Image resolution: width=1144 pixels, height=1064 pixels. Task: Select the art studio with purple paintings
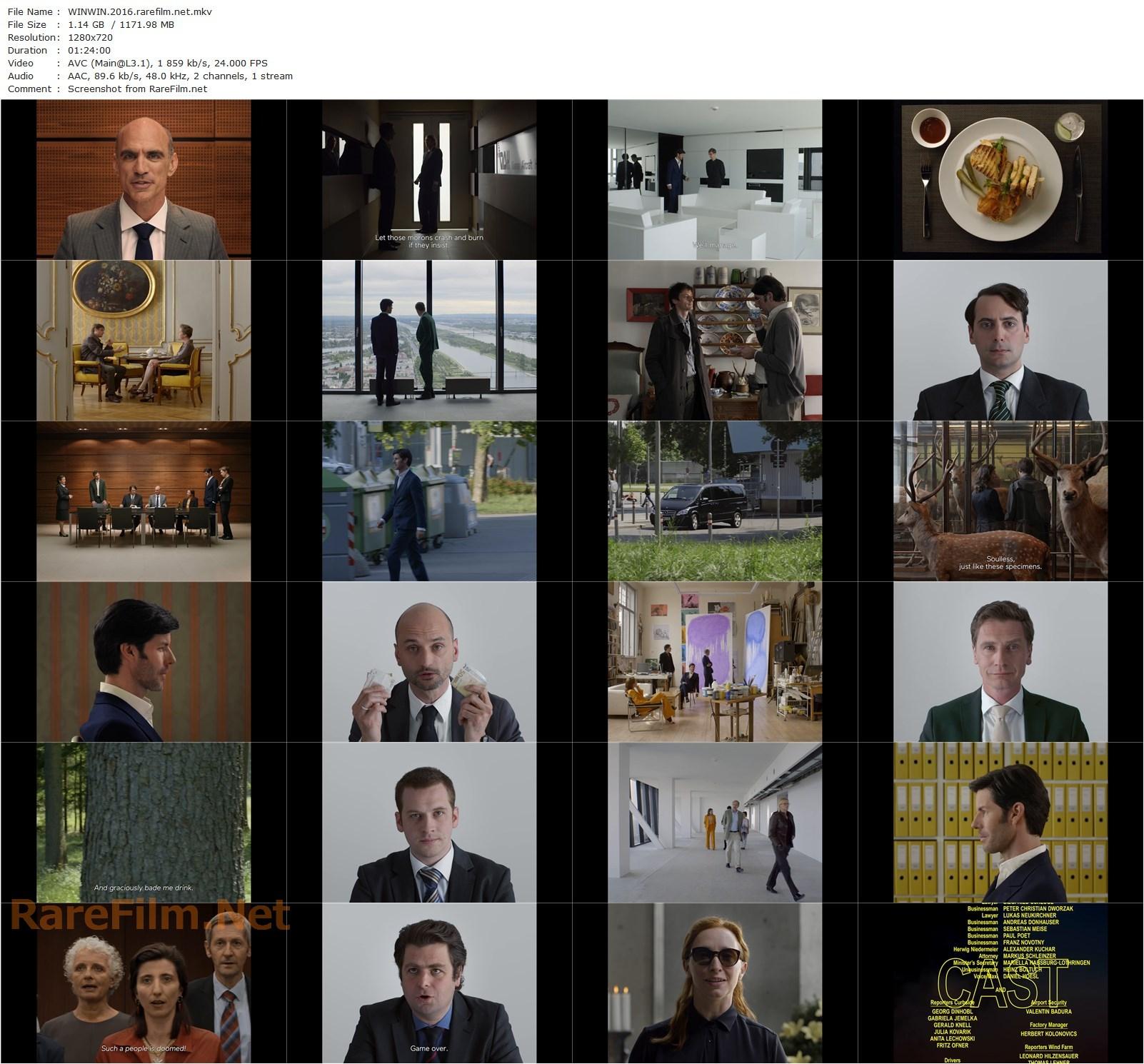pos(715,661)
